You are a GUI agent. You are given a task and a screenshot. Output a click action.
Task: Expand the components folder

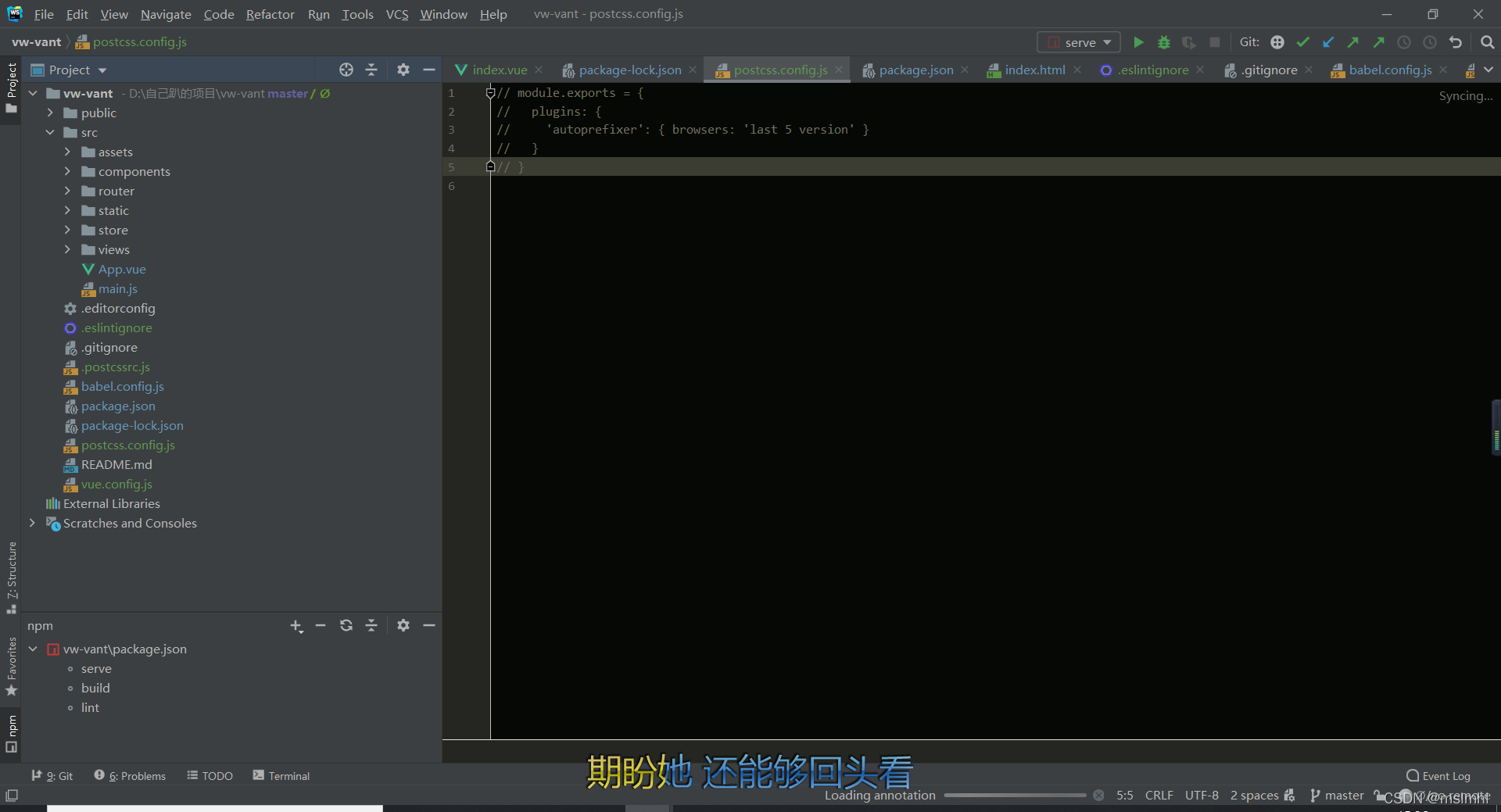coord(67,171)
